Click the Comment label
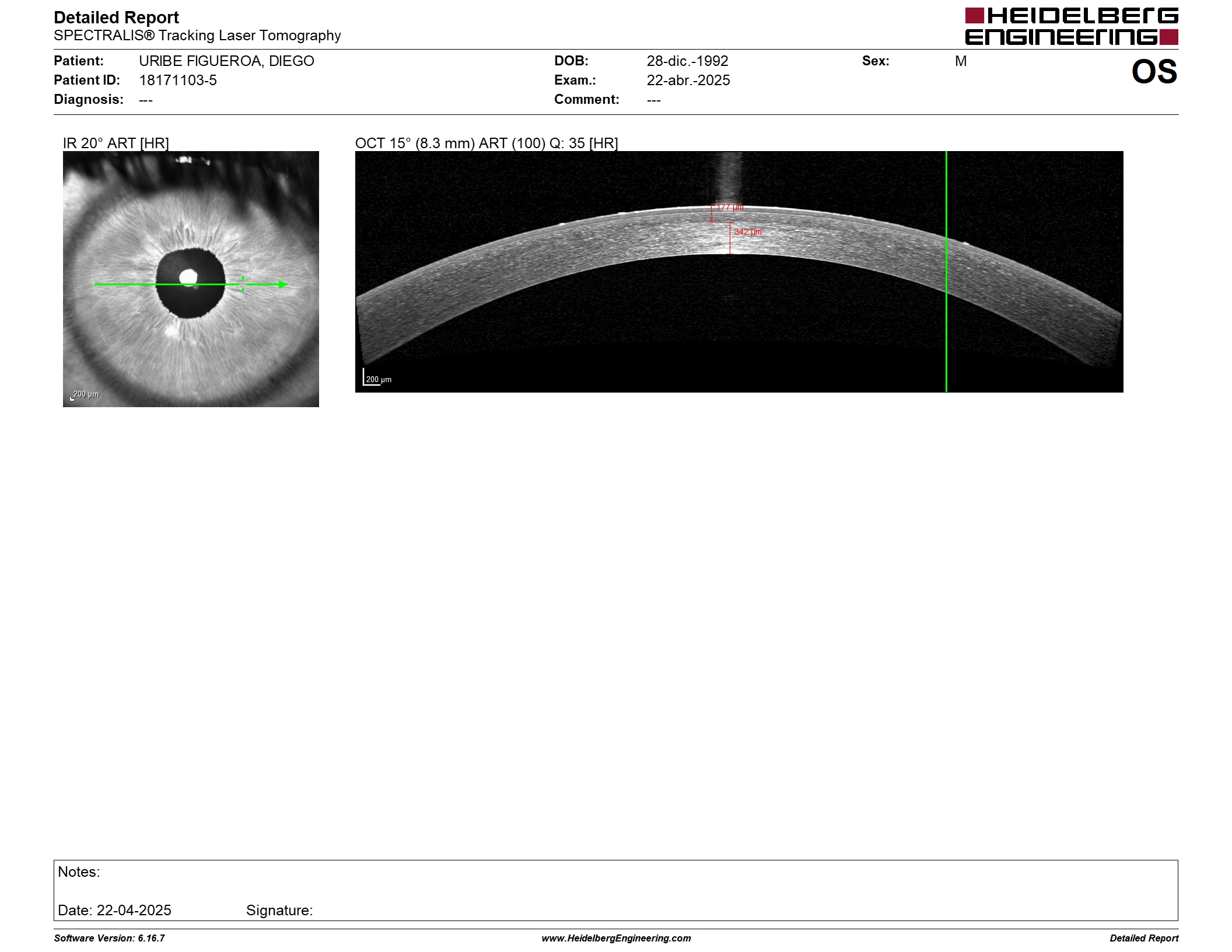This screenshot has height=952, width=1232. point(587,99)
